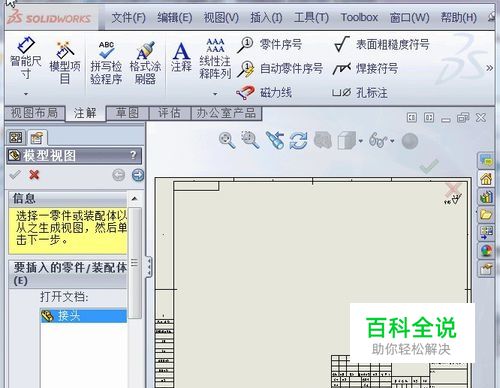The width and height of the screenshot is (500, 388).
Task: Open Design Library chart icon in task pane
Action: pyautogui.click(x=486, y=197)
